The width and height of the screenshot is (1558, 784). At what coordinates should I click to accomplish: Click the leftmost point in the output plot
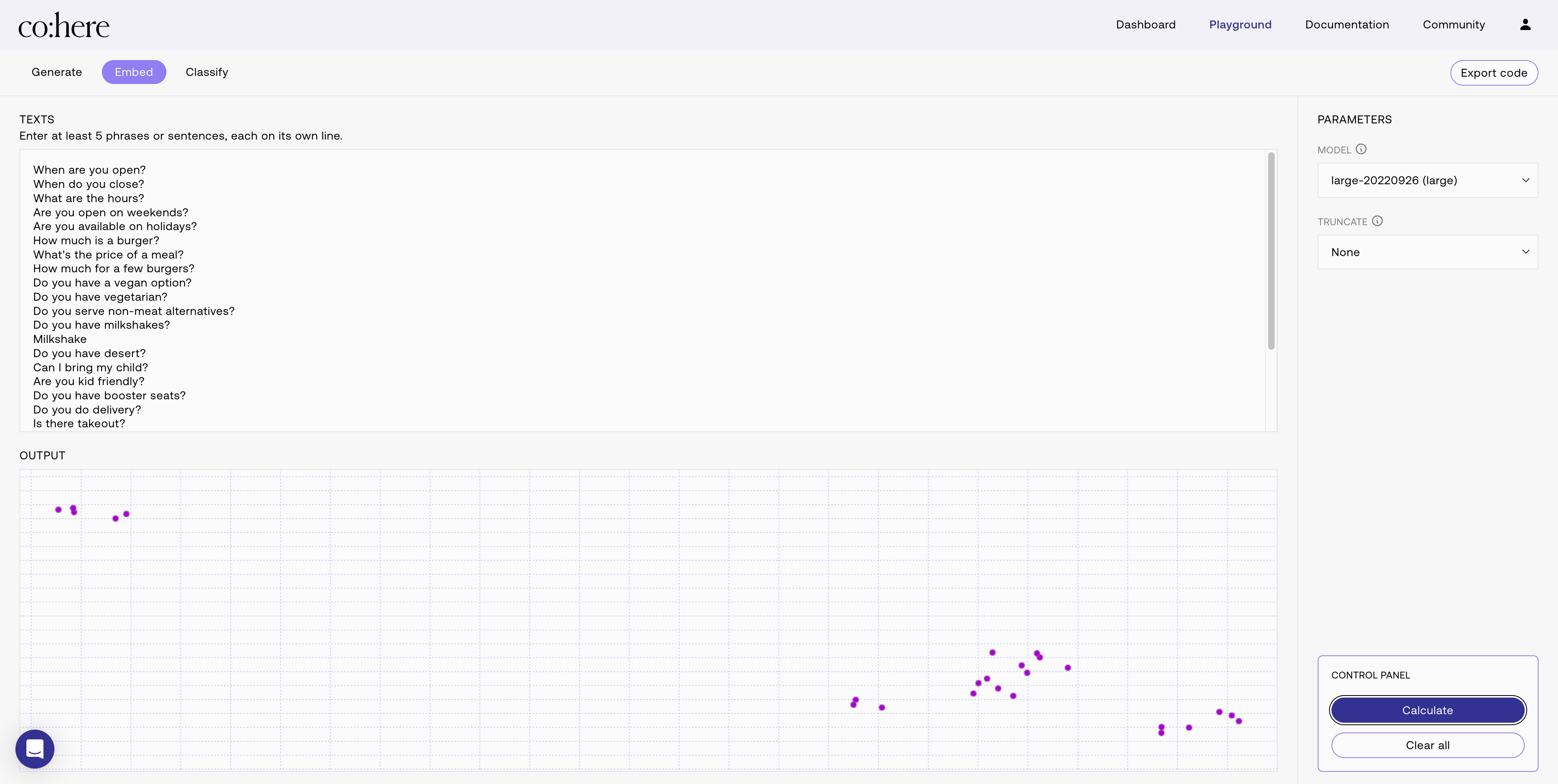point(59,510)
